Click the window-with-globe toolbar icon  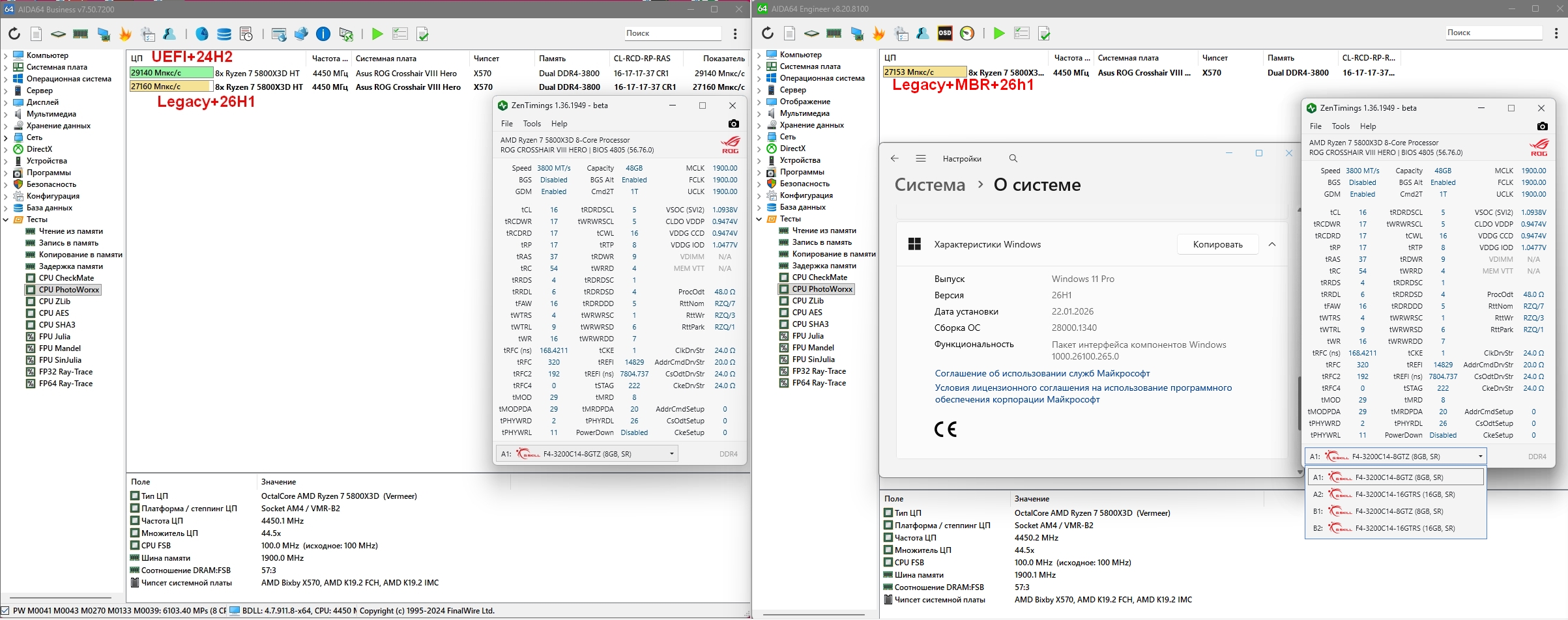point(278,34)
